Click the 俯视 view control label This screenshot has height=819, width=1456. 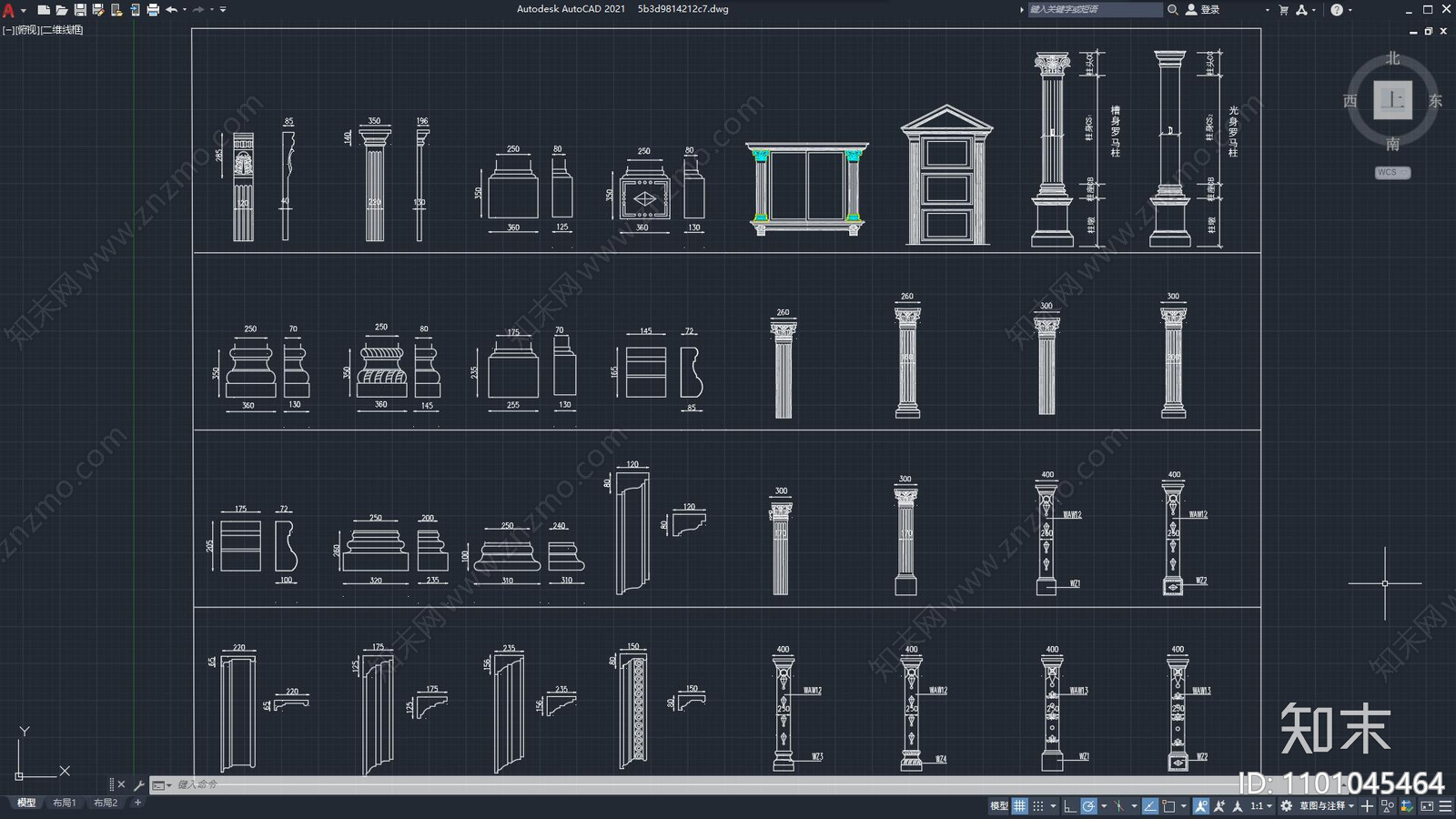click(27, 30)
